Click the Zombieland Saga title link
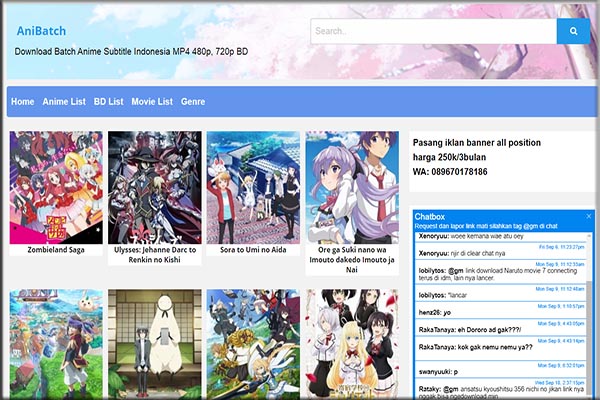 (56, 250)
